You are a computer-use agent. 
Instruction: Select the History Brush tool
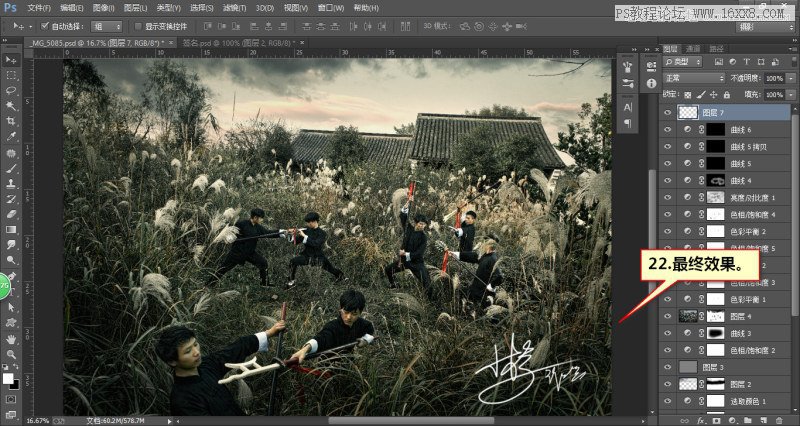11,199
